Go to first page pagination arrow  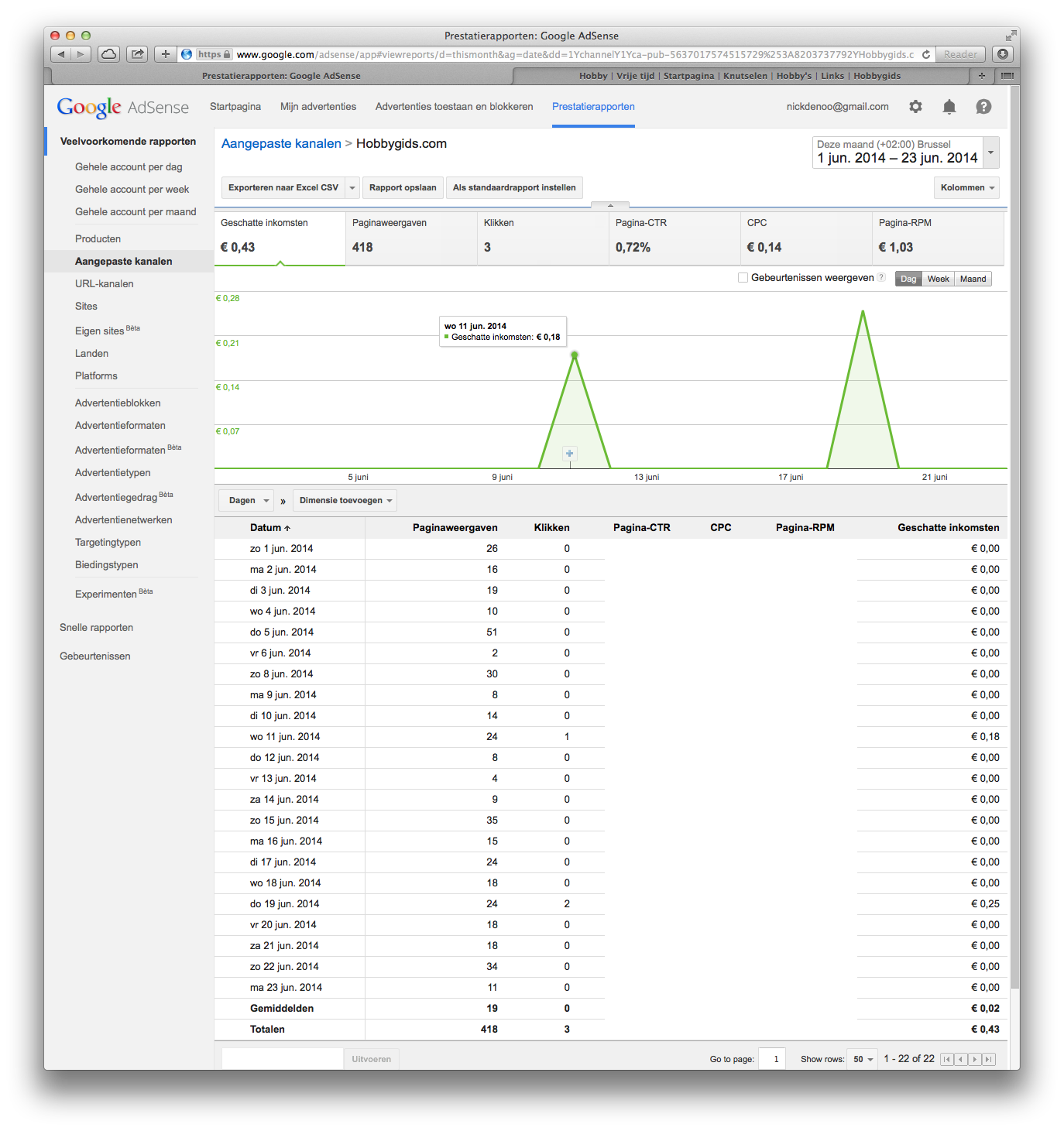click(946, 1059)
